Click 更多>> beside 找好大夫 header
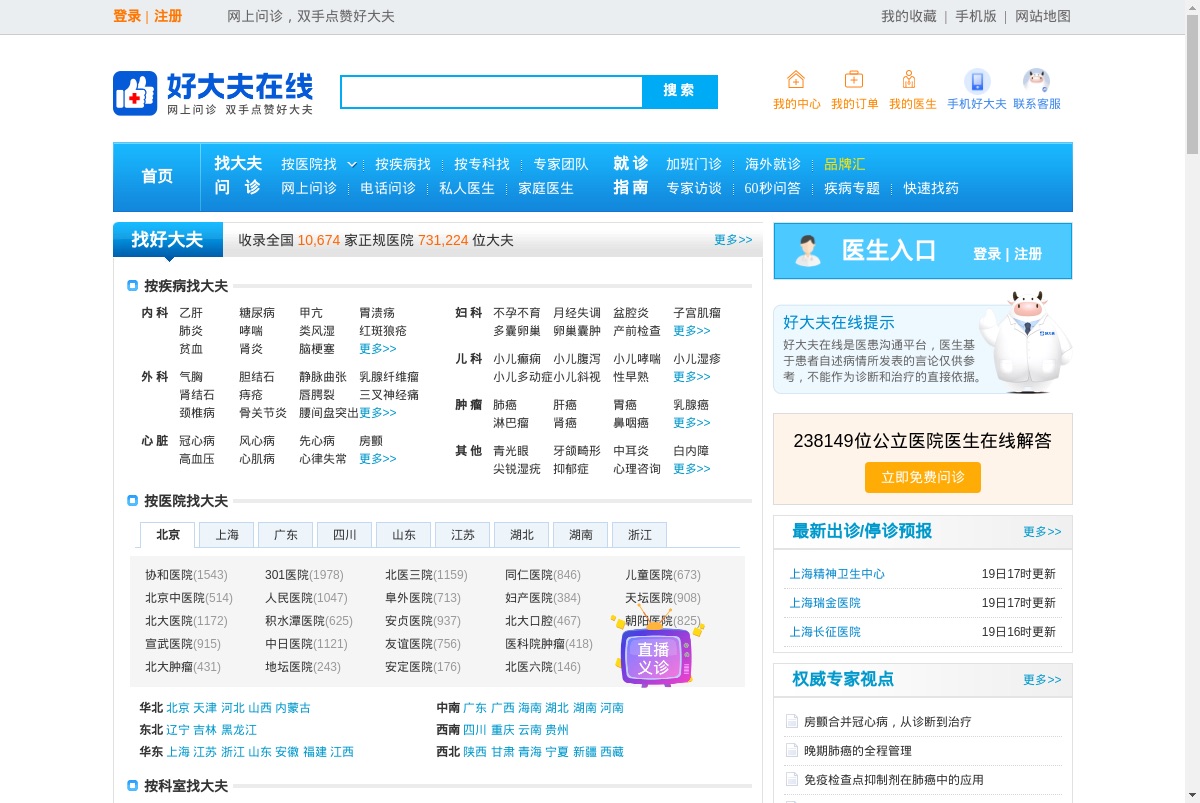The height and width of the screenshot is (803, 1200). pyautogui.click(x=733, y=240)
